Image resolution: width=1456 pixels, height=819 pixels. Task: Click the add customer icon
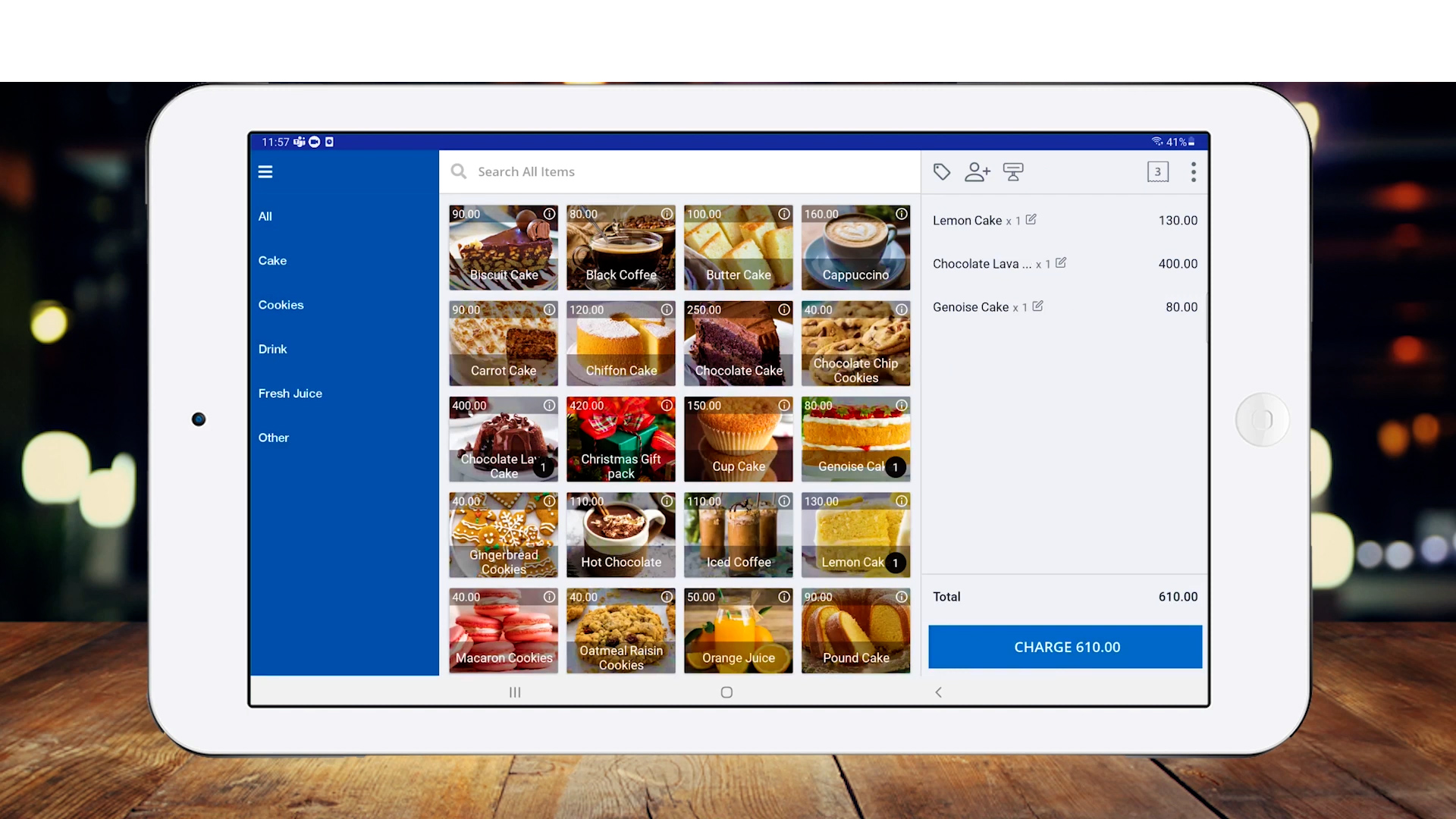click(977, 172)
